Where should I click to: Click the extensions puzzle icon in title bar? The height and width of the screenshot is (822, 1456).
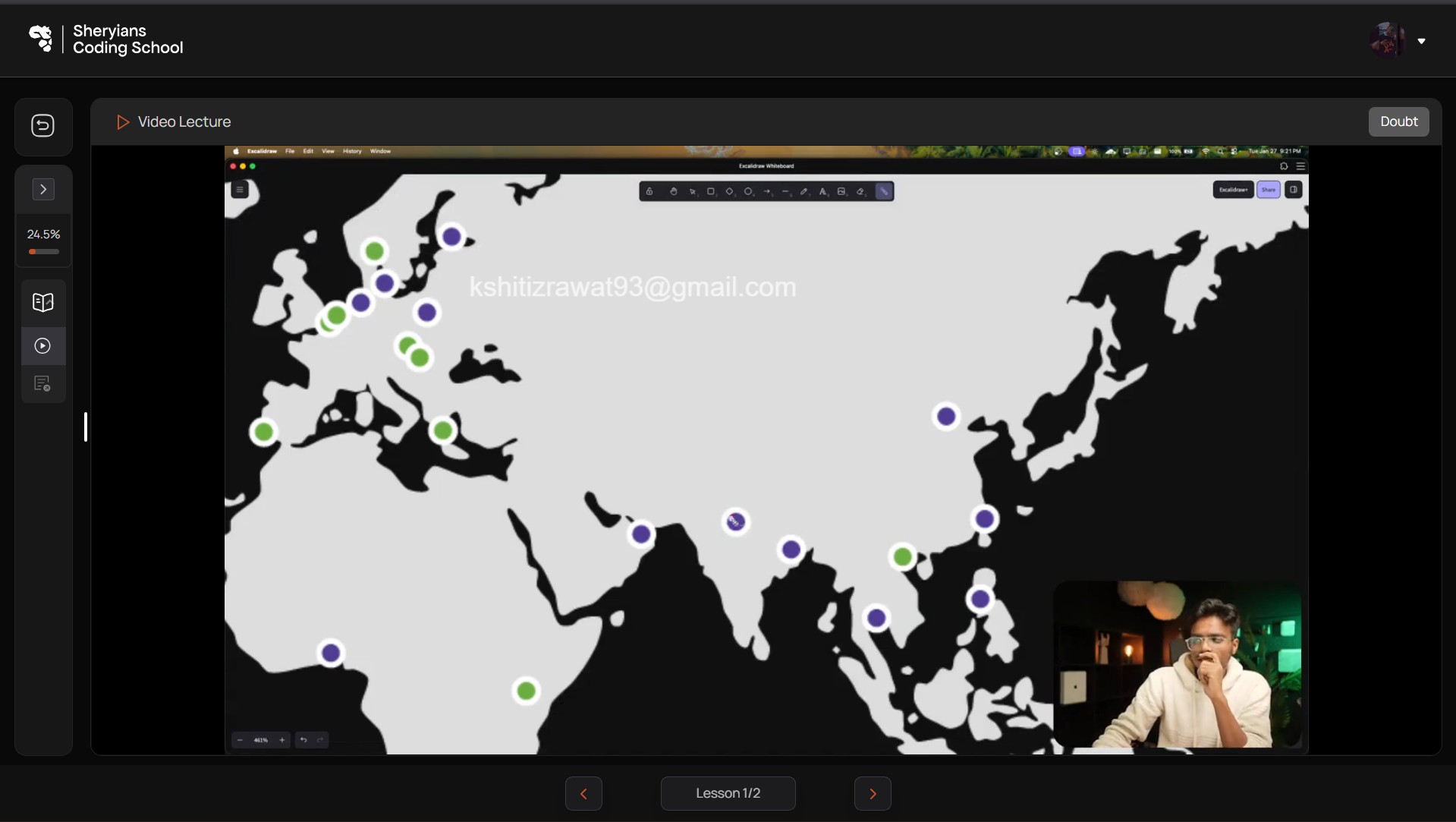click(x=1284, y=166)
